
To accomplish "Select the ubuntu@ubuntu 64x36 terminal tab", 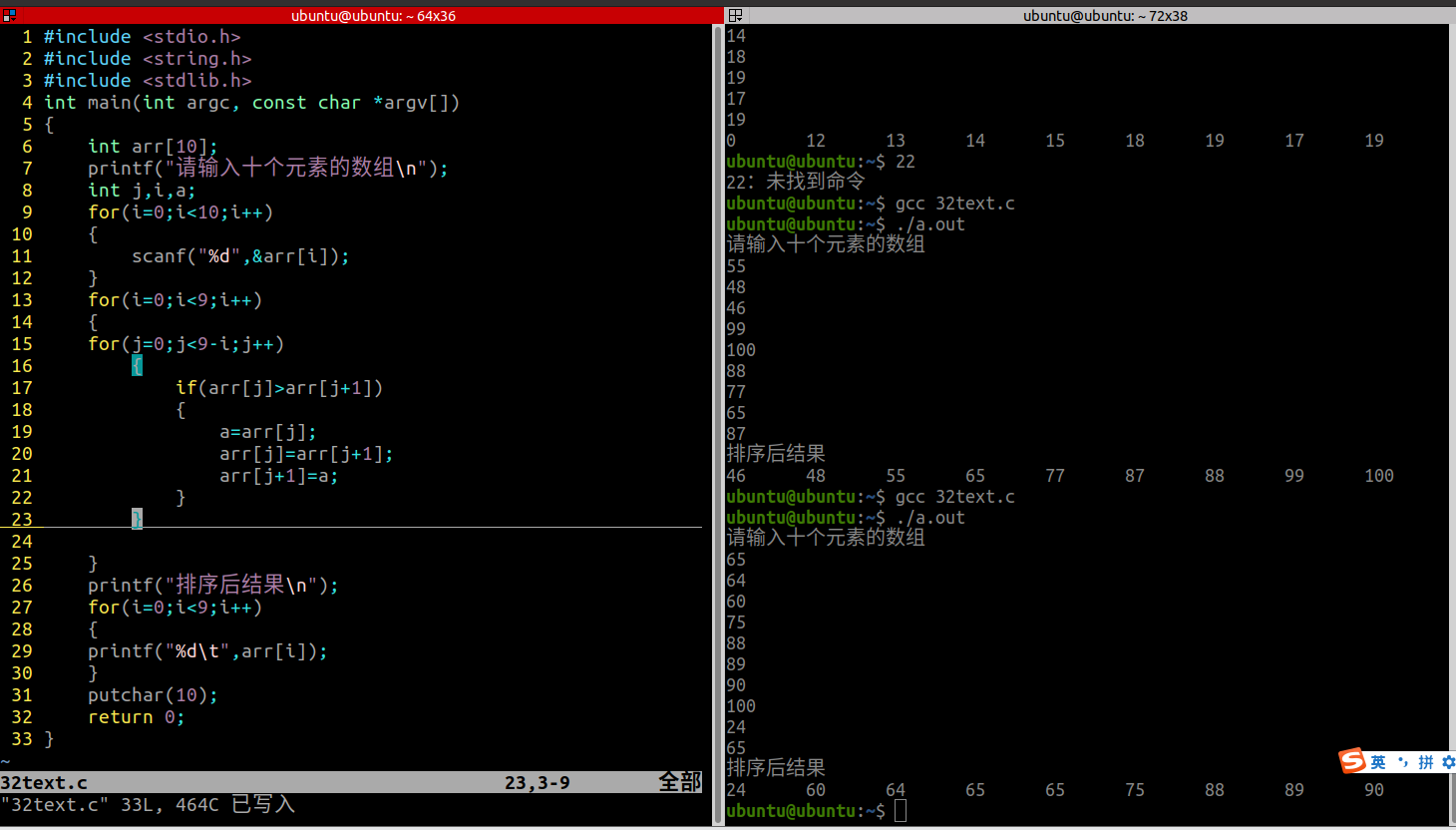I will [x=373, y=14].
